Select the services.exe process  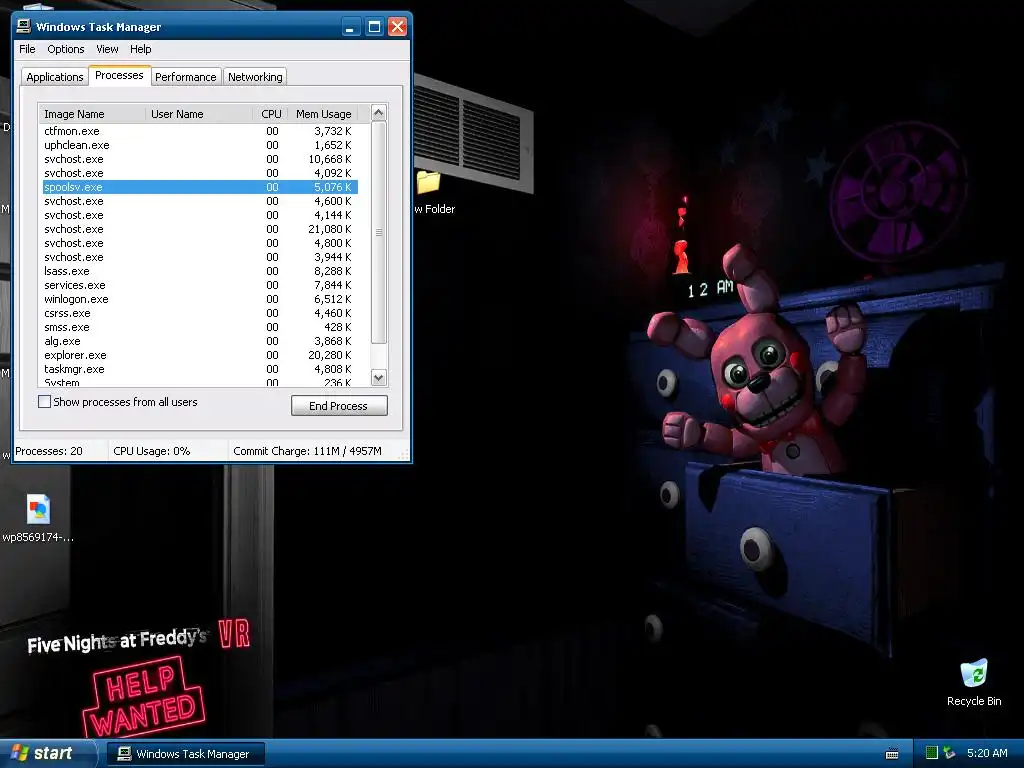pos(199,285)
